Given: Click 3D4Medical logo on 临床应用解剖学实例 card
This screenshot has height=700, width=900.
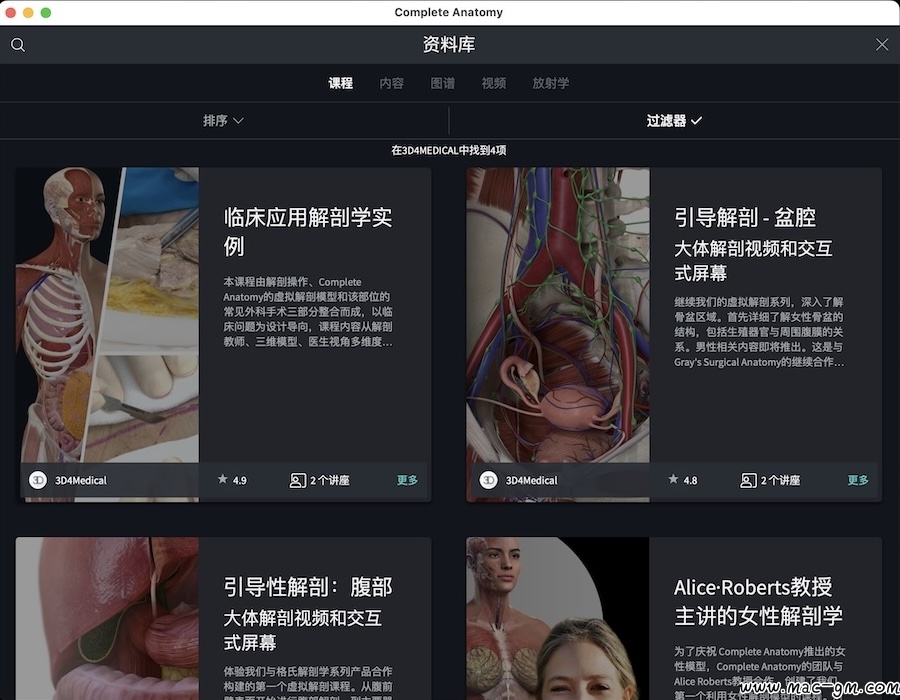Looking at the screenshot, I should click(38, 480).
